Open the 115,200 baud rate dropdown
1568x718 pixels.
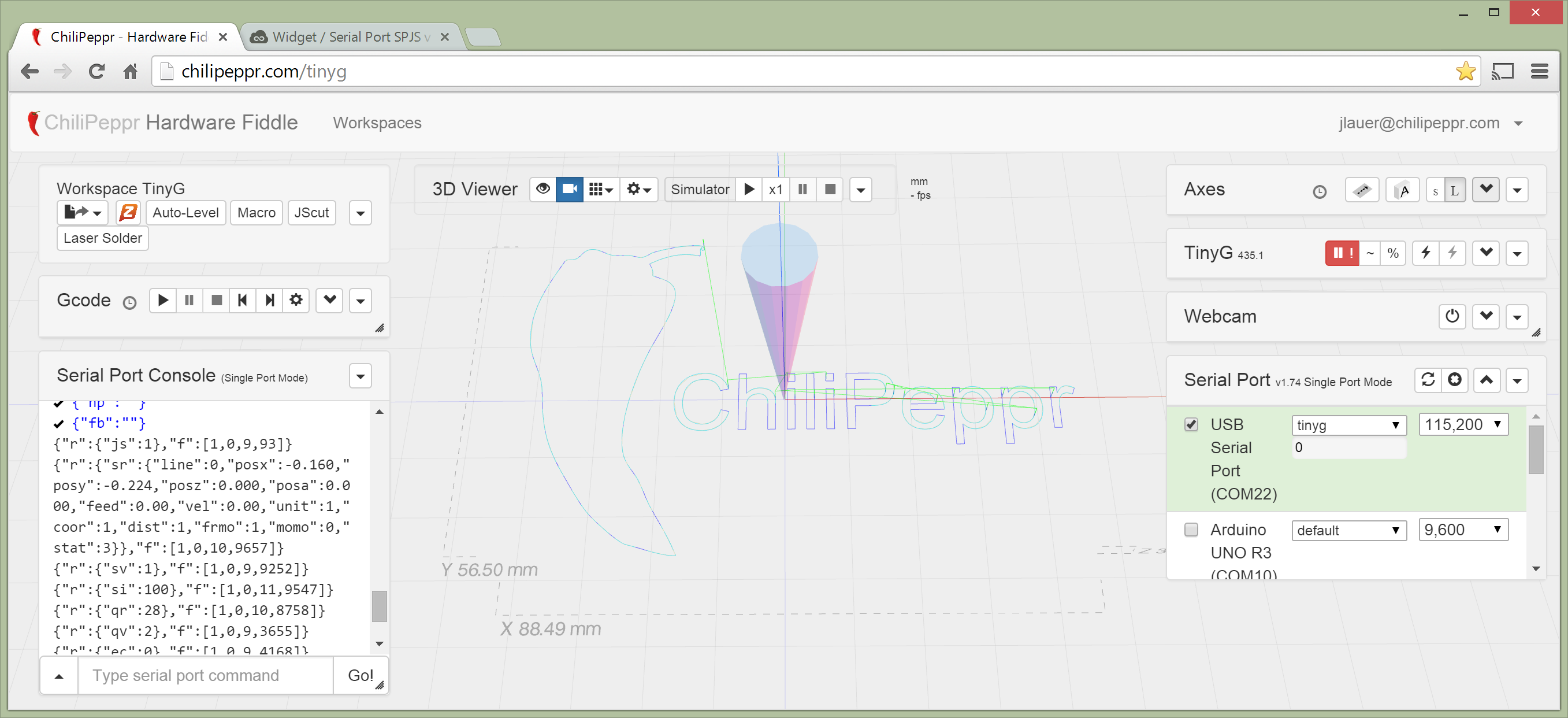click(1463, 424)
